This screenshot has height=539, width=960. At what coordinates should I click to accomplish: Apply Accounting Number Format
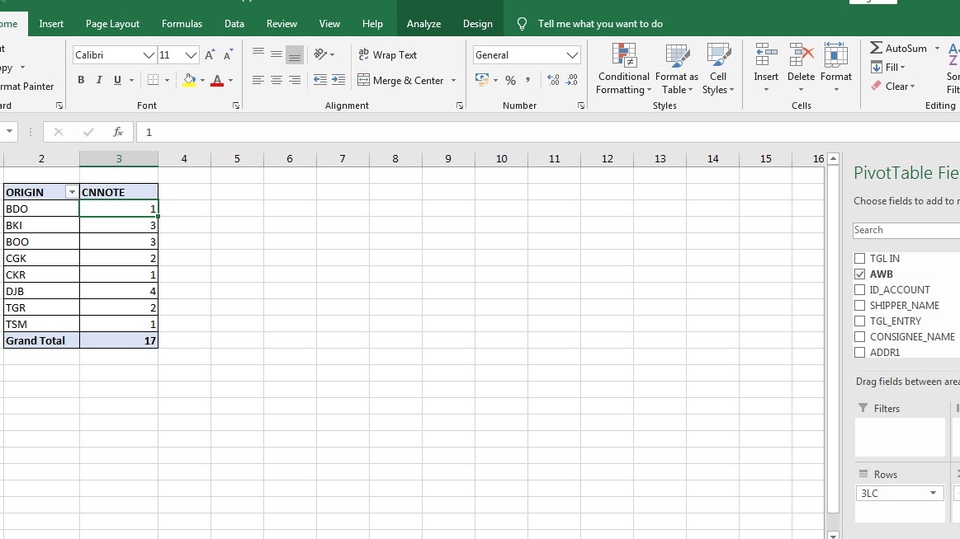482,80
